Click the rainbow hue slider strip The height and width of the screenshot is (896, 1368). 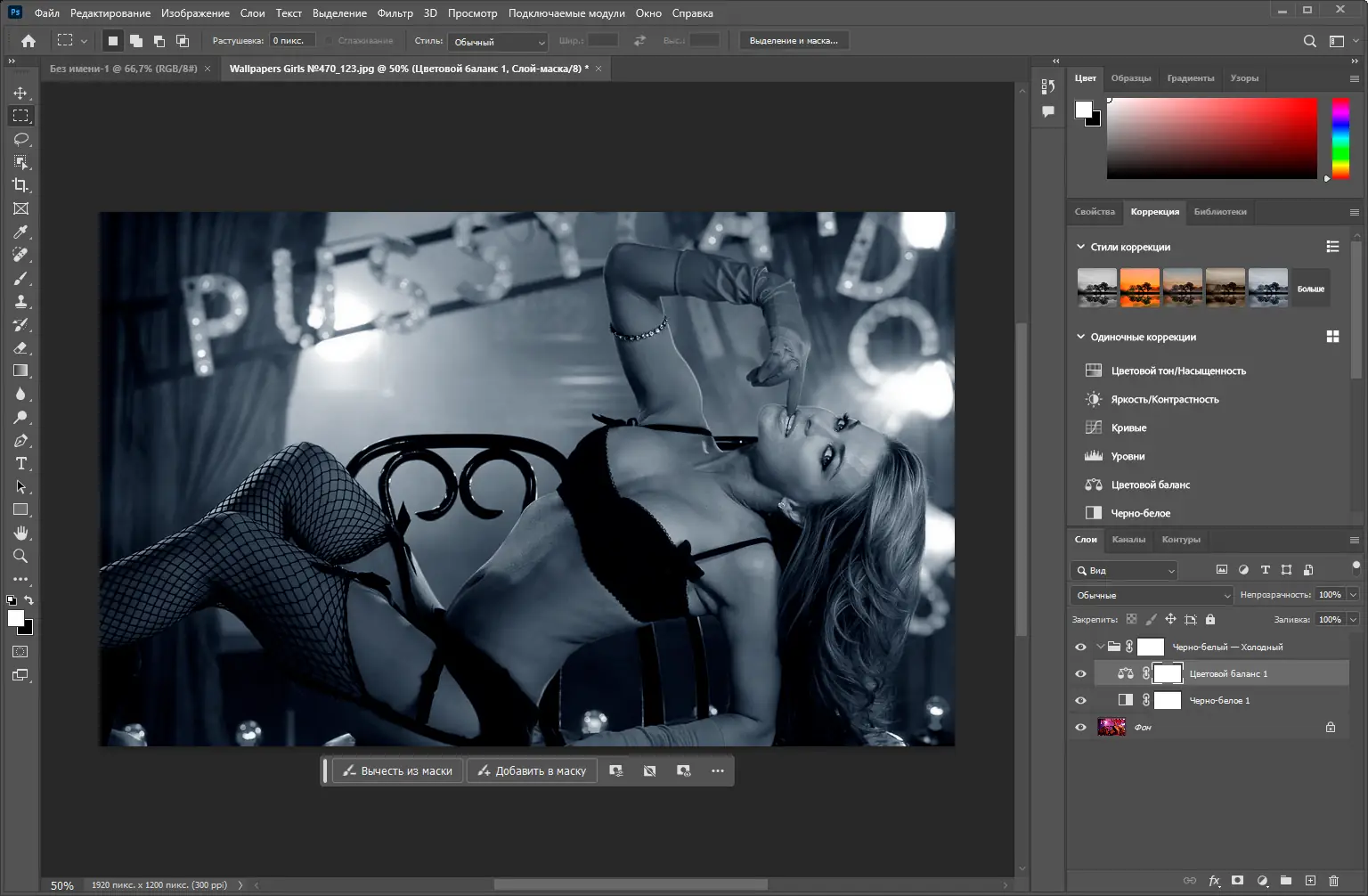pos(1340,138)
